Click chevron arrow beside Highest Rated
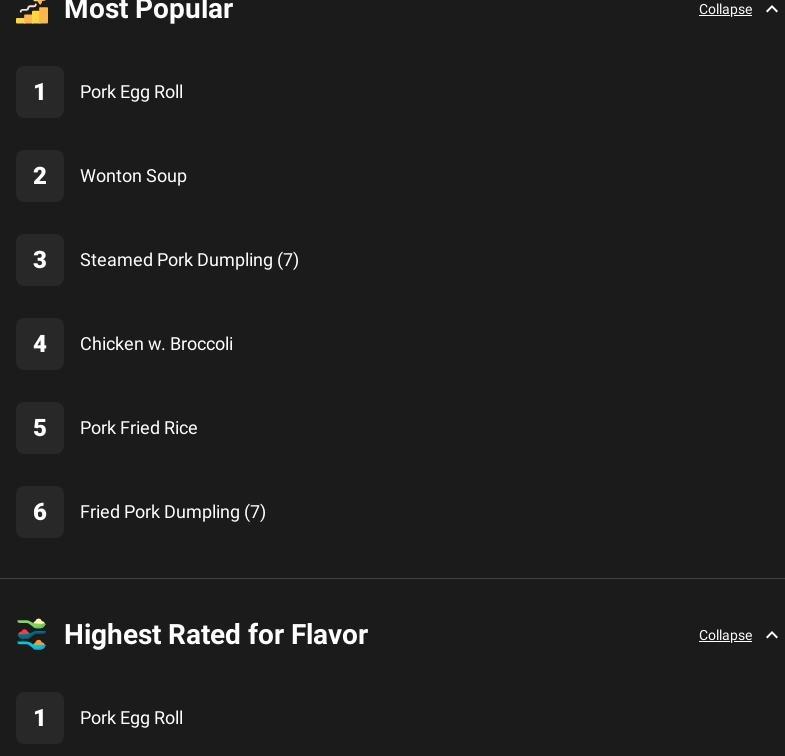Screen dimensions: 785x756 (771, 636)
